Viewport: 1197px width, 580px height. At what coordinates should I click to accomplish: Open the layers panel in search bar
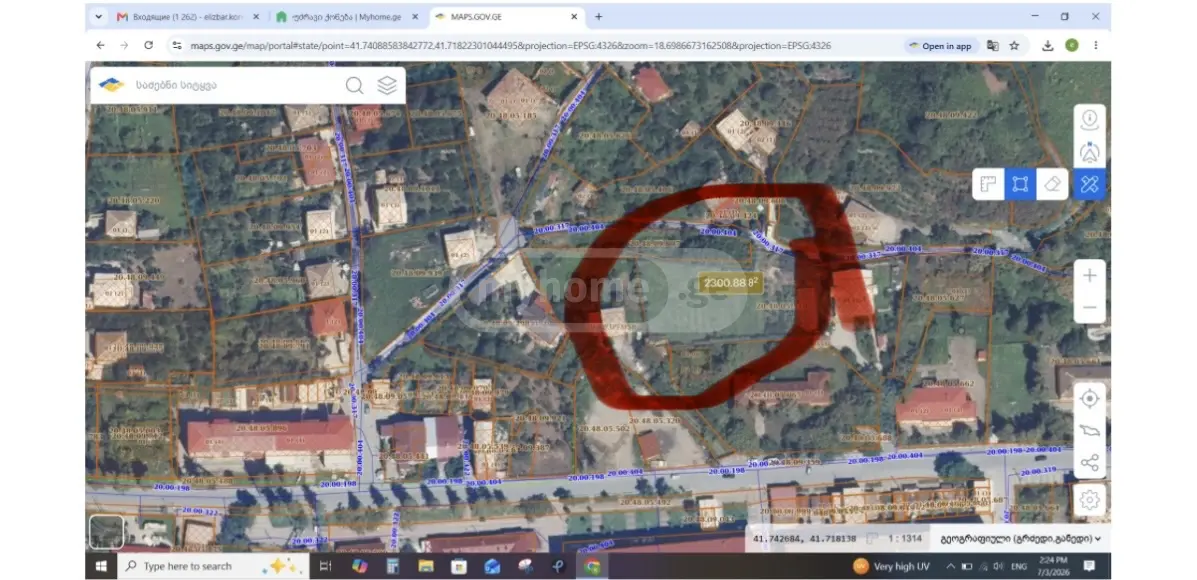point(387,85)
